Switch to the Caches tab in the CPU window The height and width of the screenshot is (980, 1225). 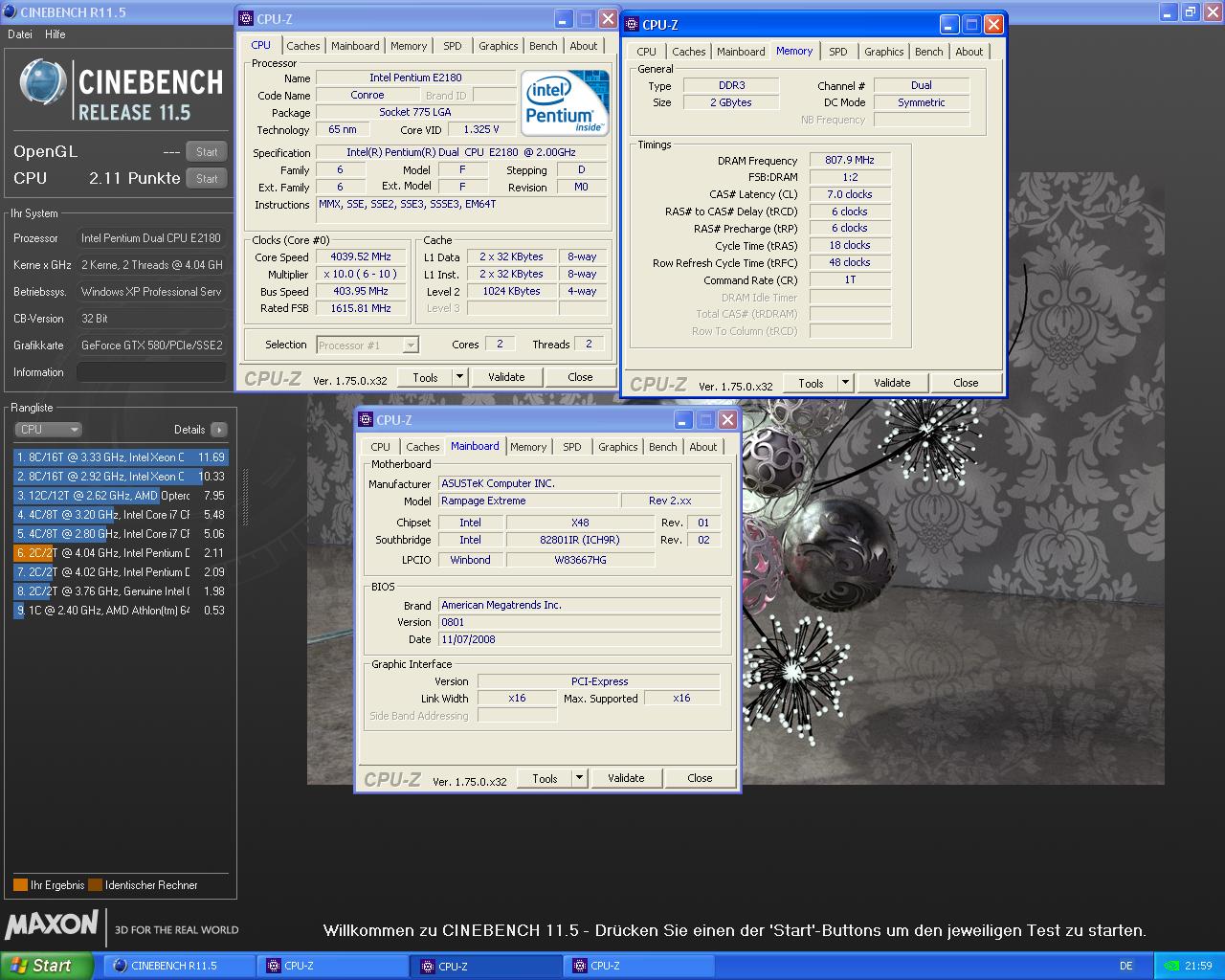(x=303, y=46)
